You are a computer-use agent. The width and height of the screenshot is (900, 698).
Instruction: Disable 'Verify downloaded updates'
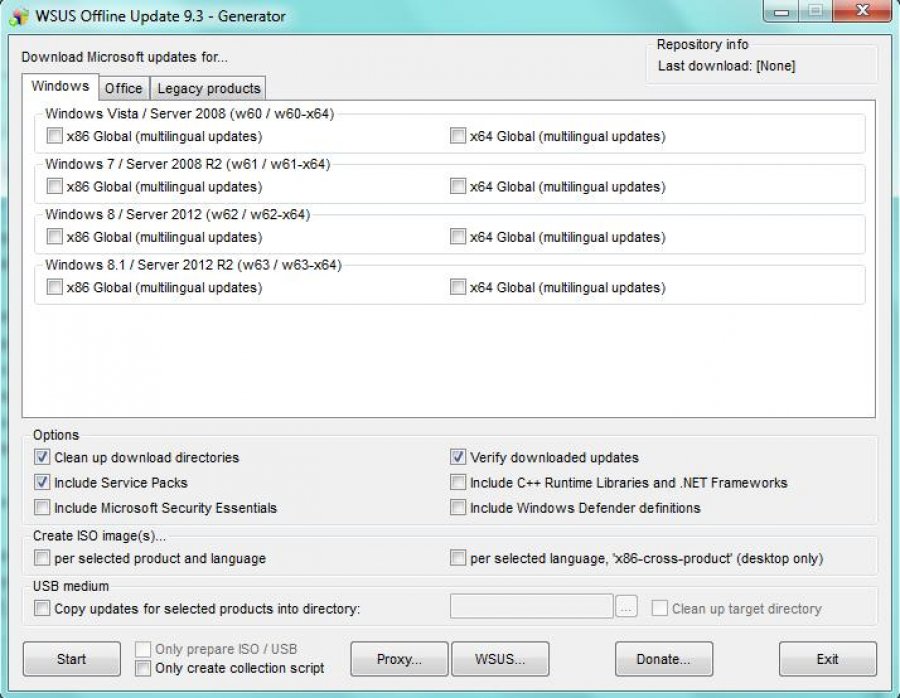tap(458, 457)
